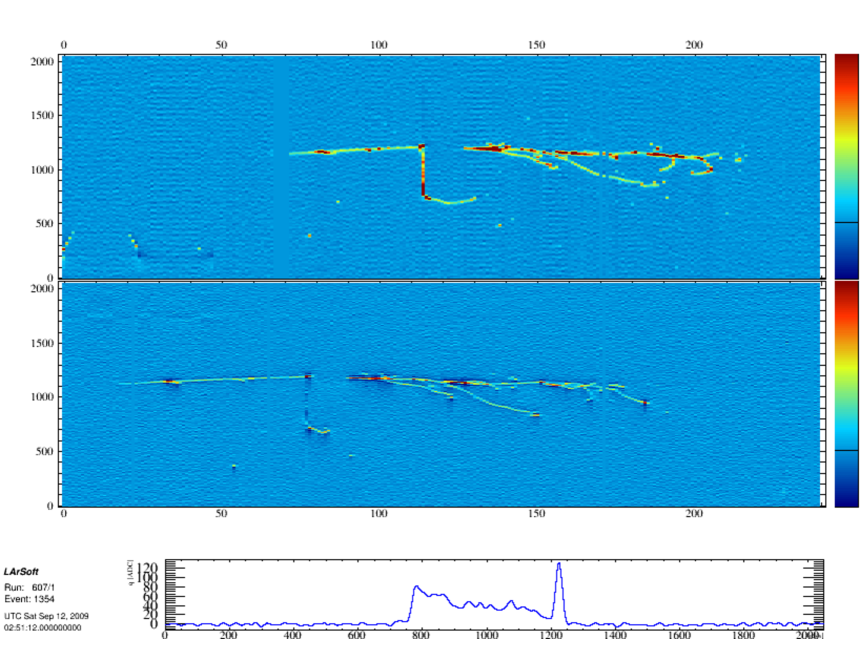Click the LArSoft title label
The image size is (860, 664).
pyautogui.click(x=21, y=571)
